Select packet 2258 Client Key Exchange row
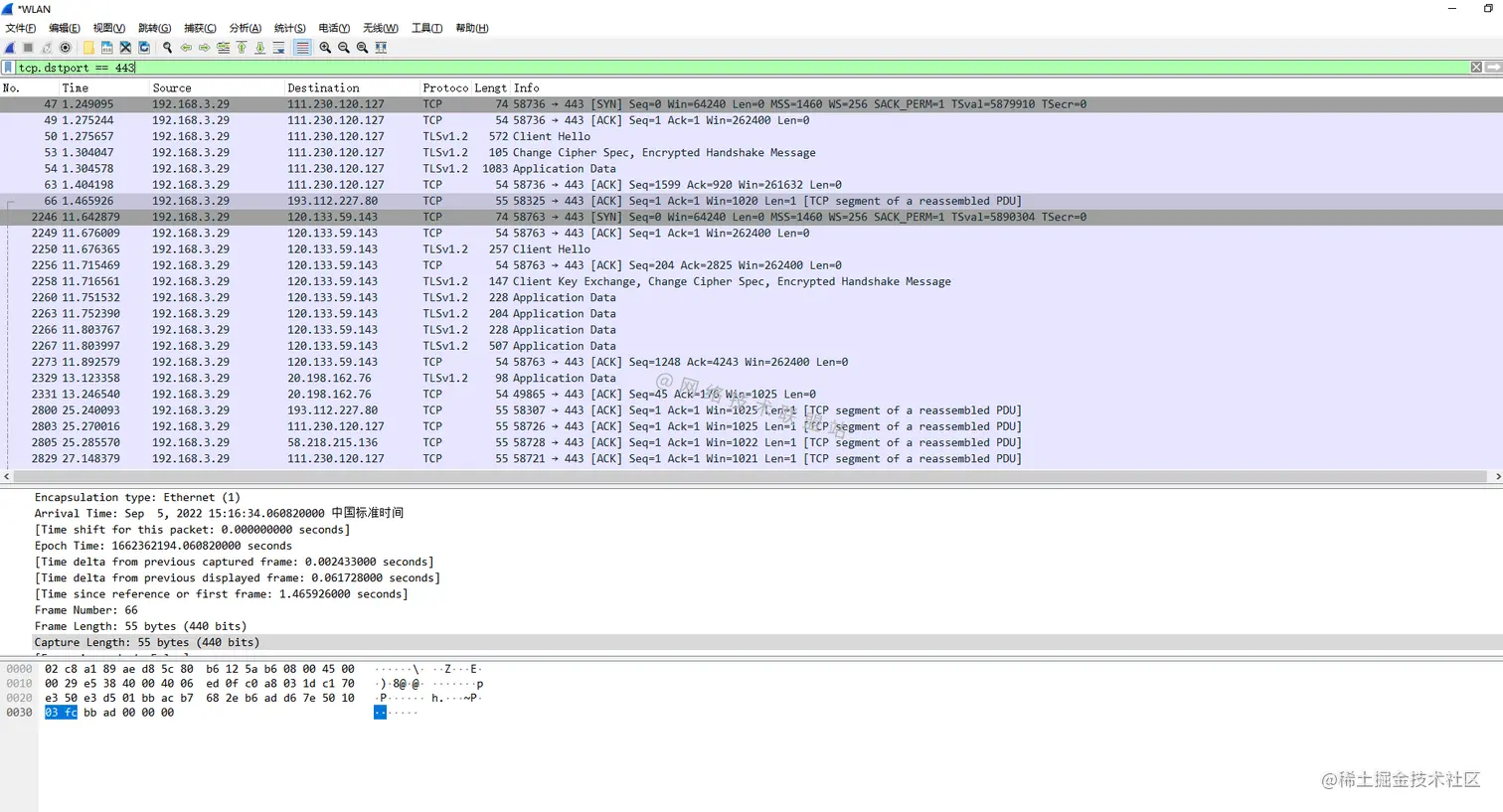 (x=751, y=281)
